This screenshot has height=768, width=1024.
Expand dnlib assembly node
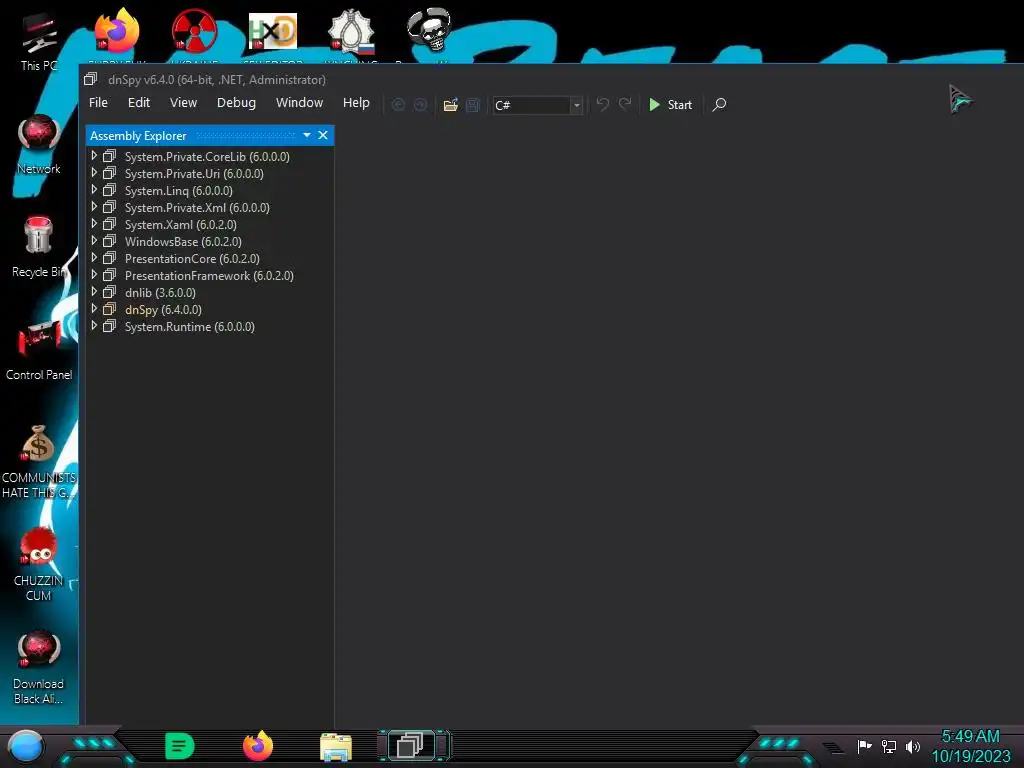pyautogui.click(x=94, y=291)
